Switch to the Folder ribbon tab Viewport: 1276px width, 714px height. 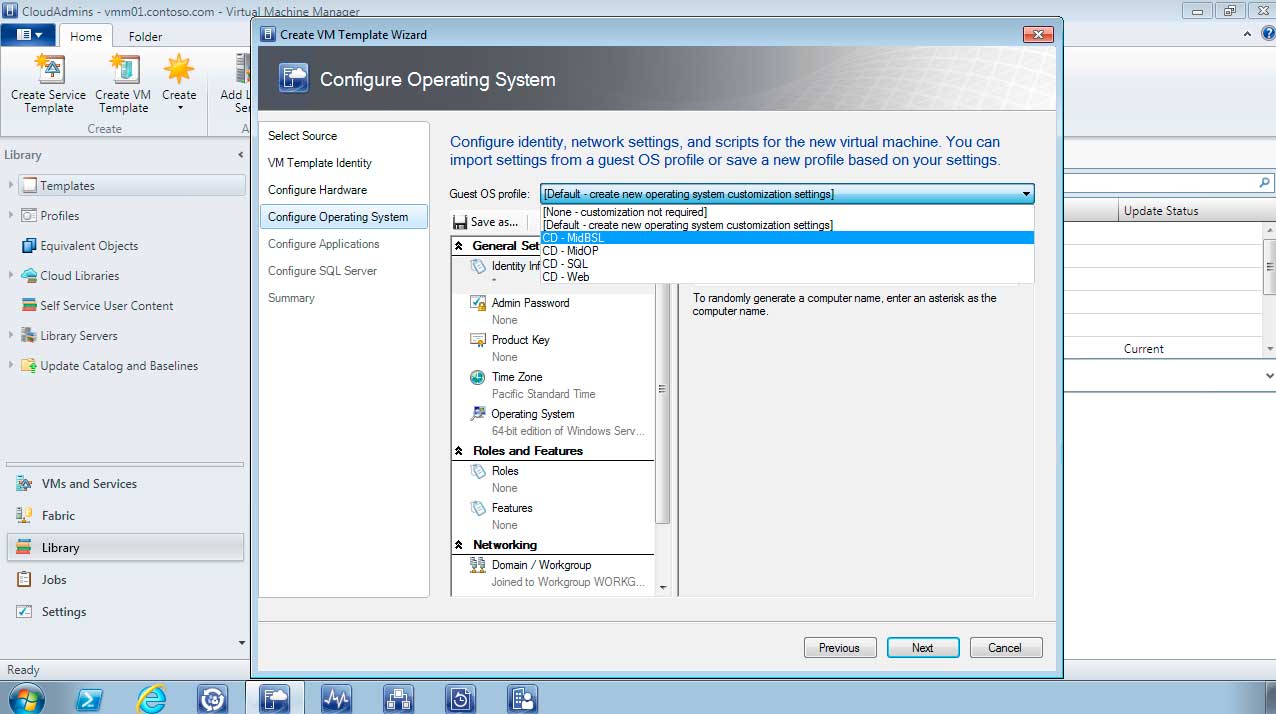pyautogui.click(x=145, y=36)
